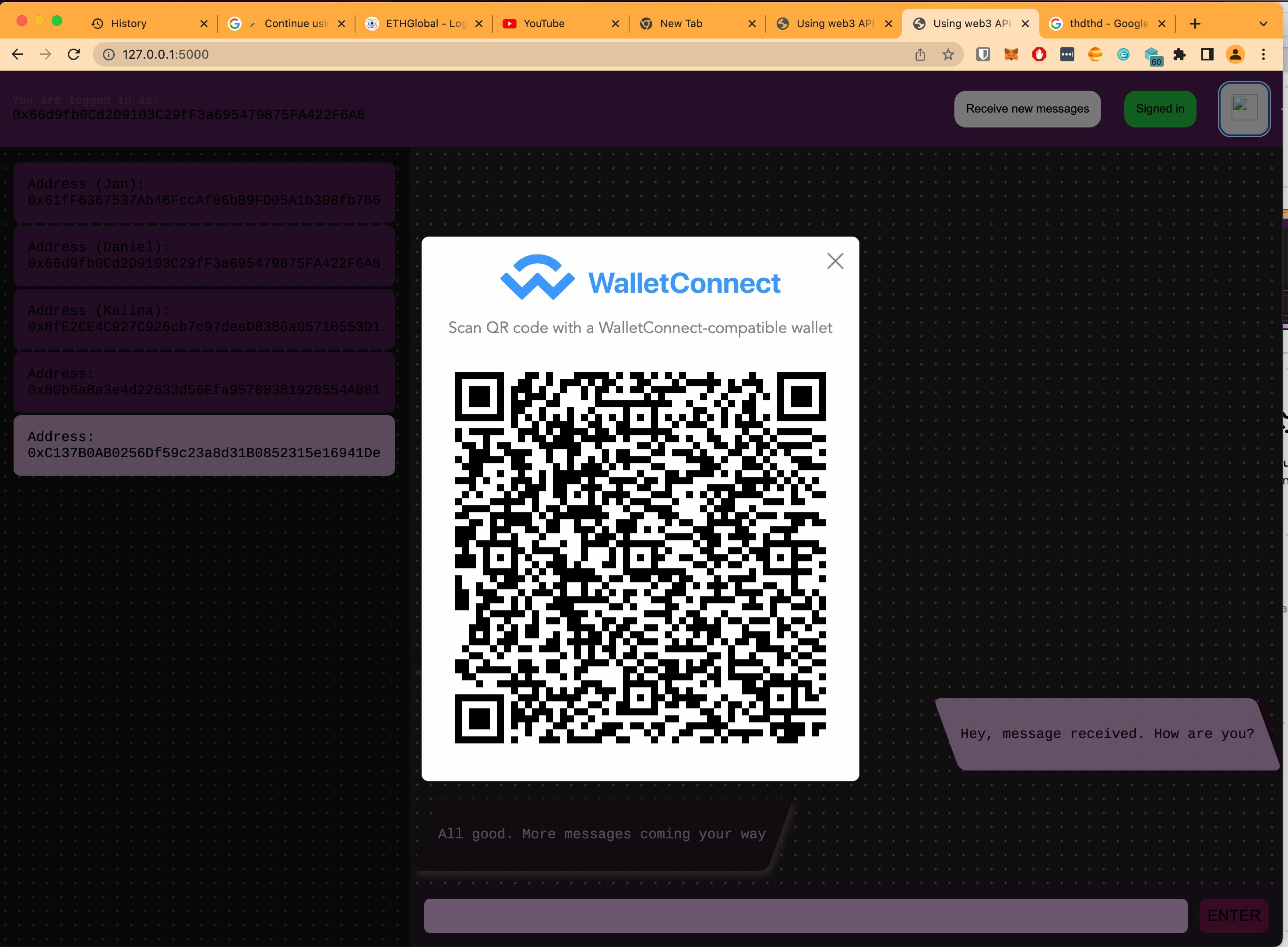Open a new browser tab with plus

(x=1195, y=24)
